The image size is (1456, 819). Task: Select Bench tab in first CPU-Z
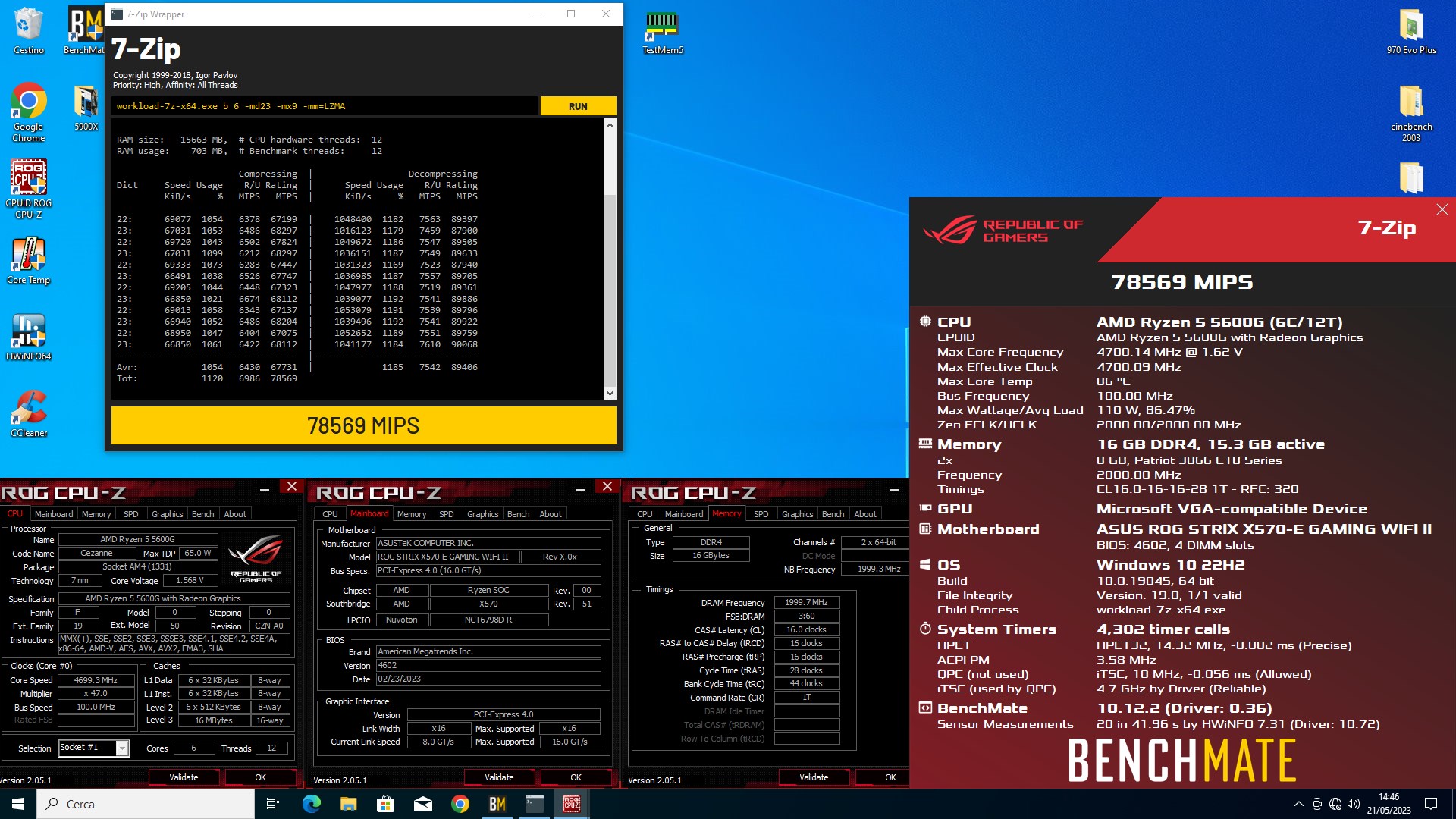[202, 514]
